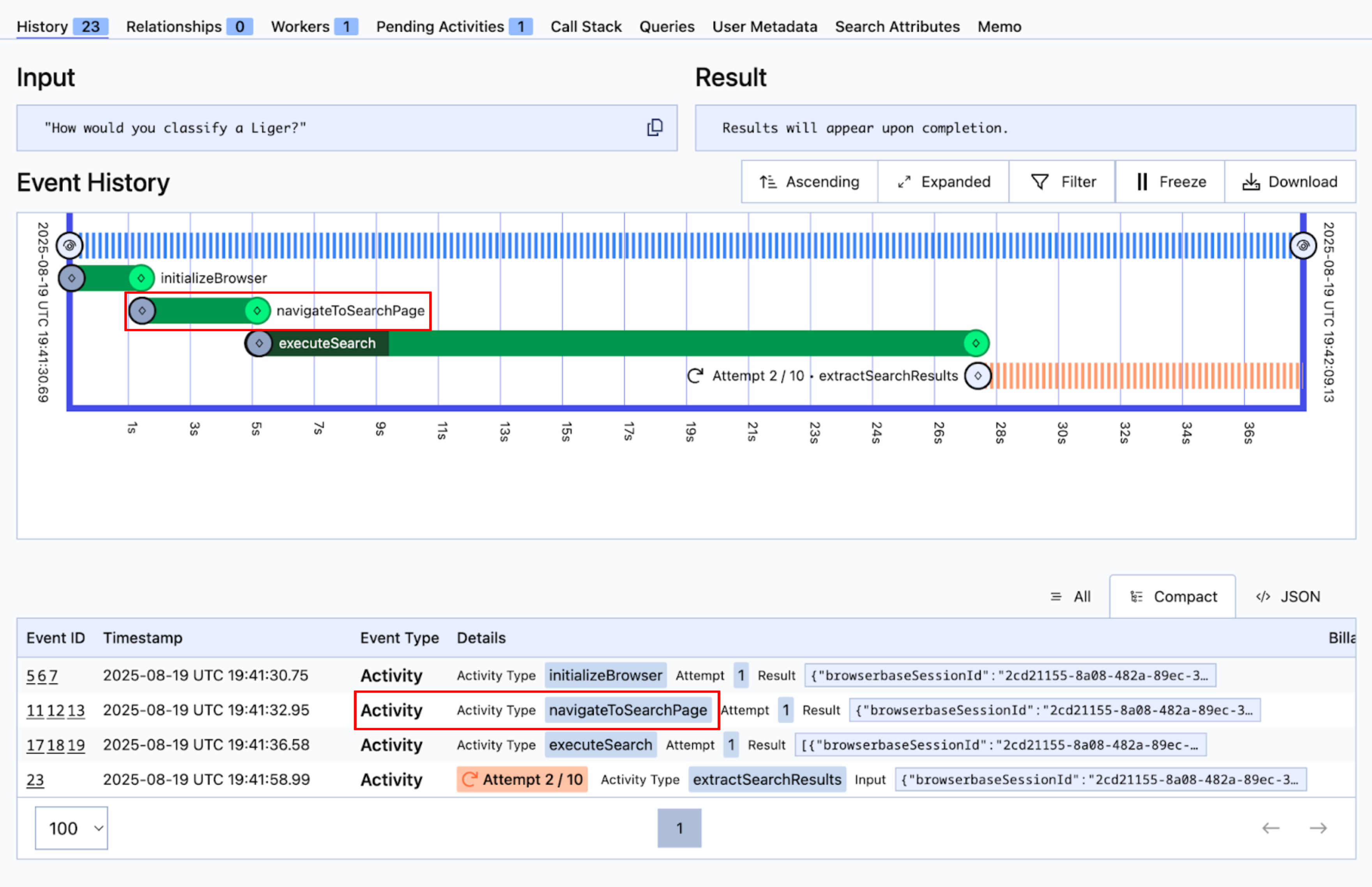
Task: Toggle the Expanded timeline view
Action: (944, 182)
